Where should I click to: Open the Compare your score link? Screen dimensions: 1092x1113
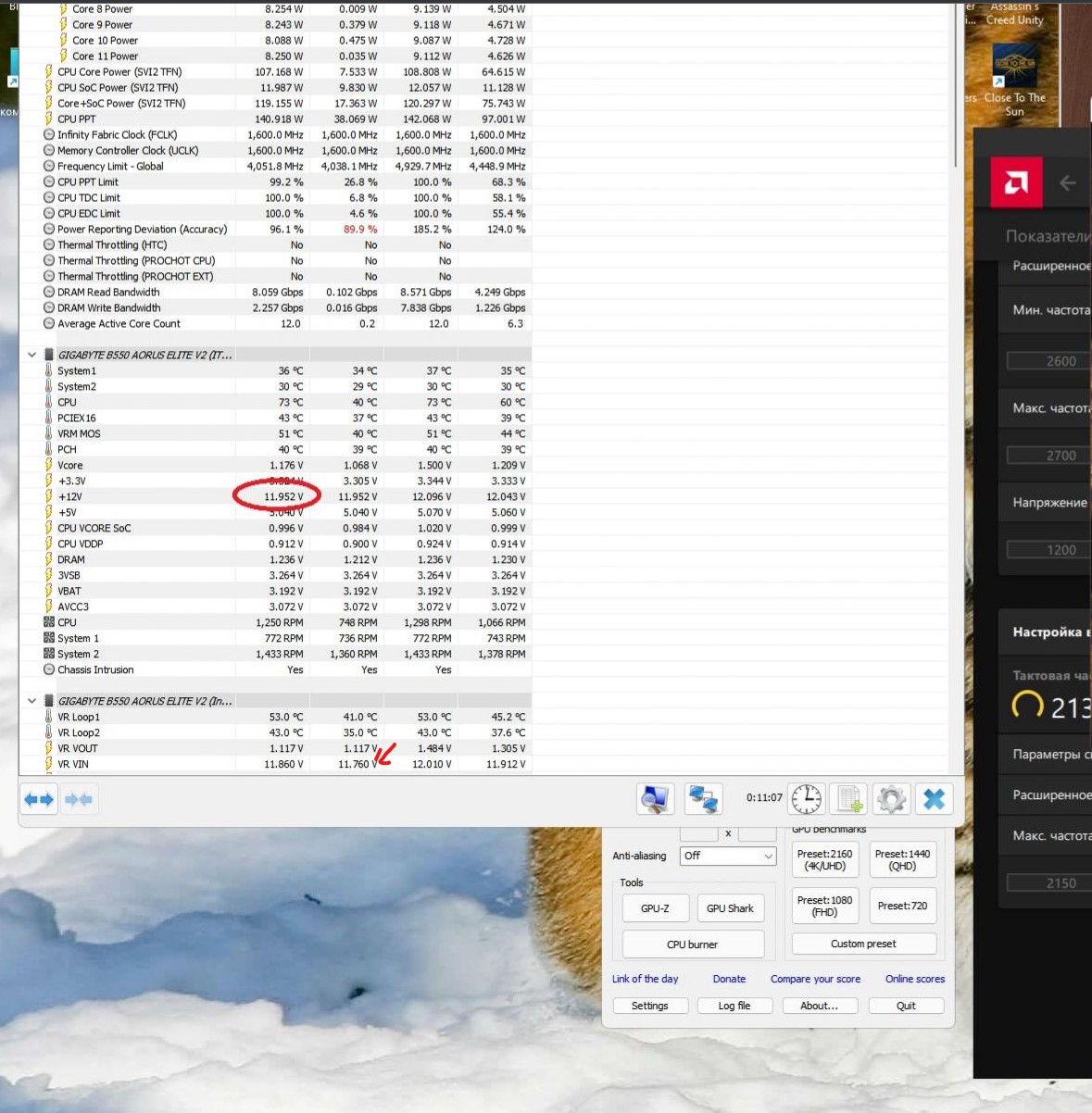(x=815, y=979)
